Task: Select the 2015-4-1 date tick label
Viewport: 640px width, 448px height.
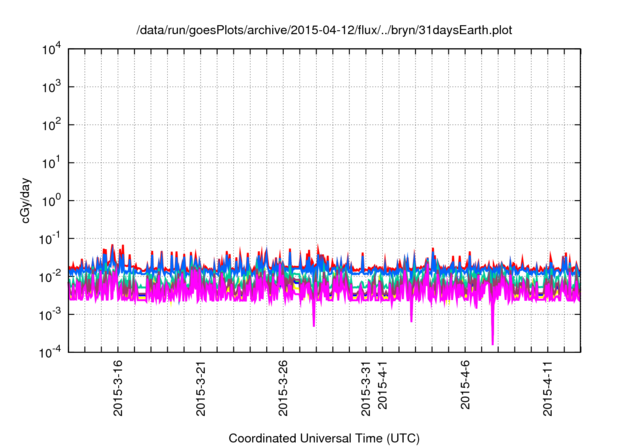Action: pos(382,388)
